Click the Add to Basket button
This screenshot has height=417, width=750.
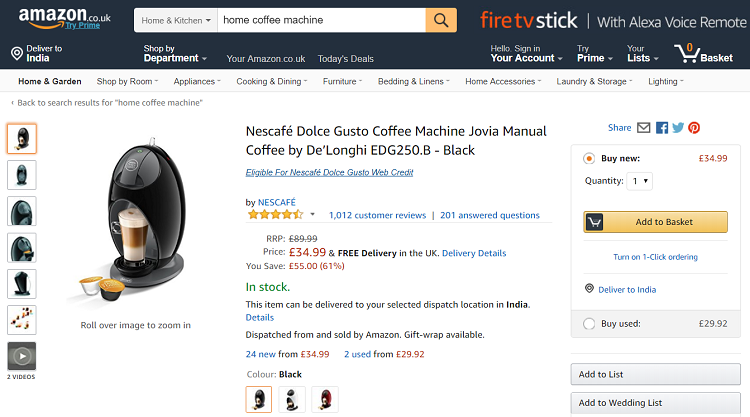[x=655, y=222]
